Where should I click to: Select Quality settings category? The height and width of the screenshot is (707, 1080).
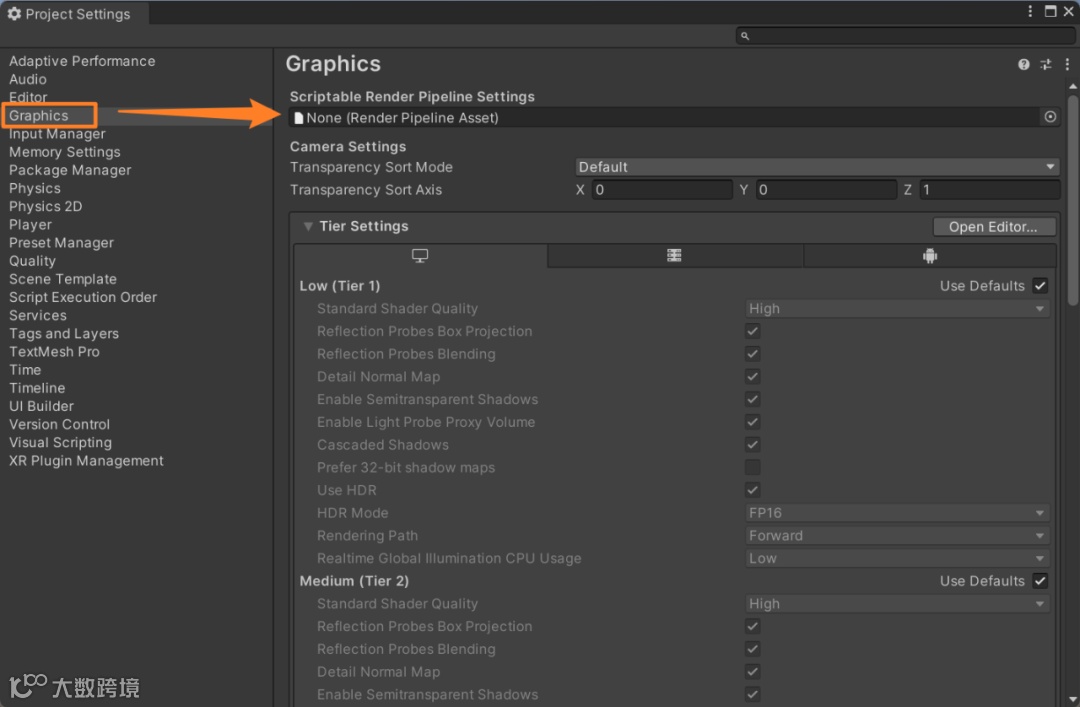tap(32, 261)
